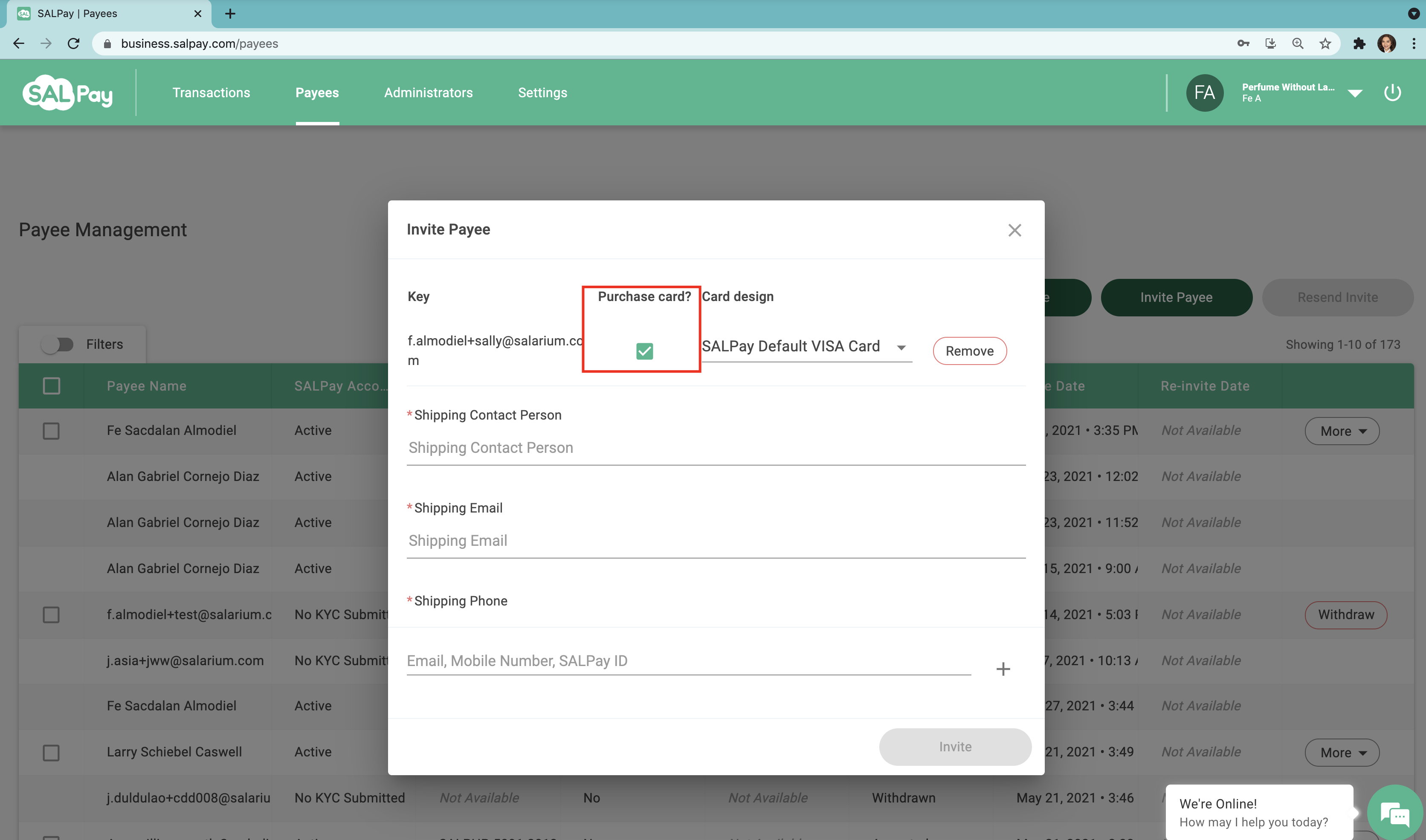Image resolution: width=1426 pixels, height=840 pixels.
Task: Open the browser extensions puzzle icon
Action: click(x=1359, y=43)
